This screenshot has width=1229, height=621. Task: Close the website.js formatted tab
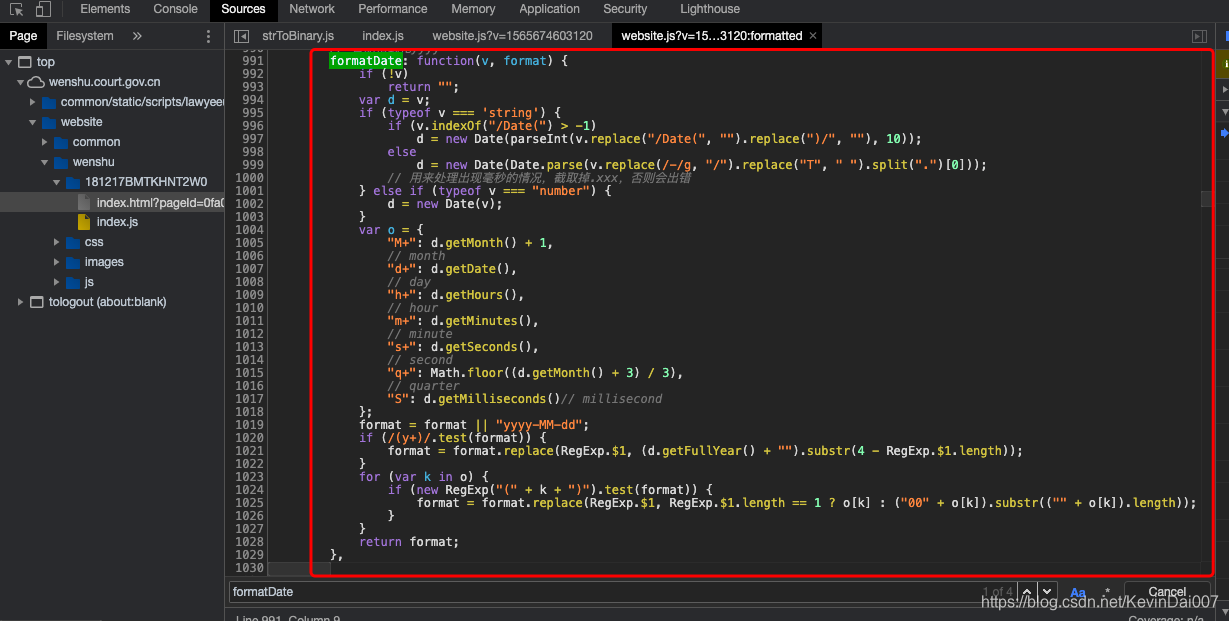pos(813,36)
